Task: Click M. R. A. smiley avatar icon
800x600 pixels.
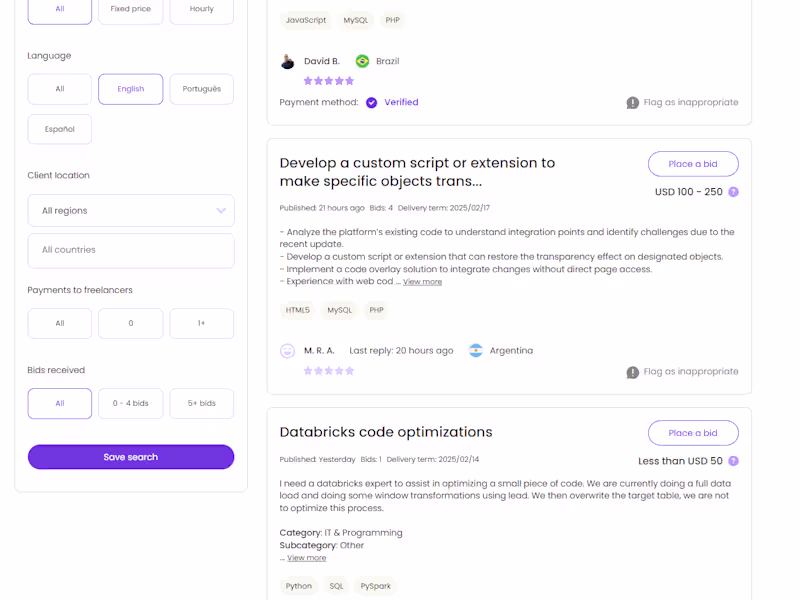Action: (x=288, y=351)
